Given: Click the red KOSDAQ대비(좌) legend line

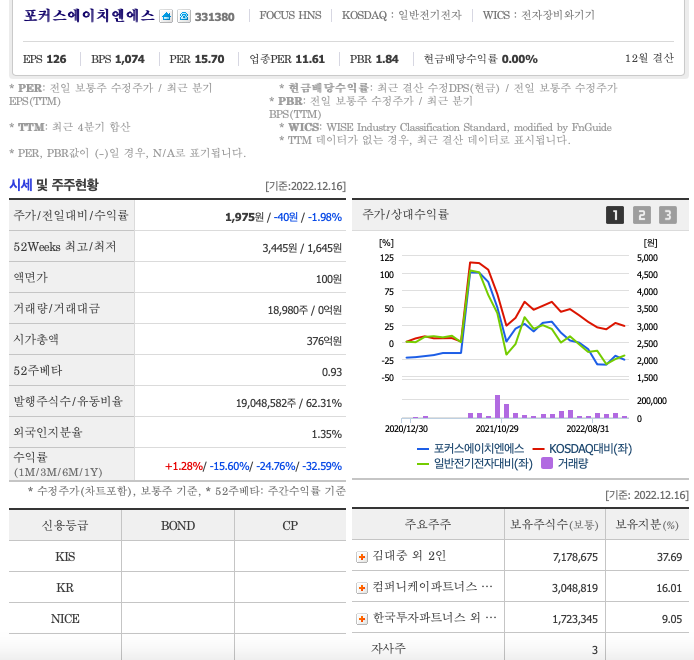Looking at the screenshot, I should (538, 449).
